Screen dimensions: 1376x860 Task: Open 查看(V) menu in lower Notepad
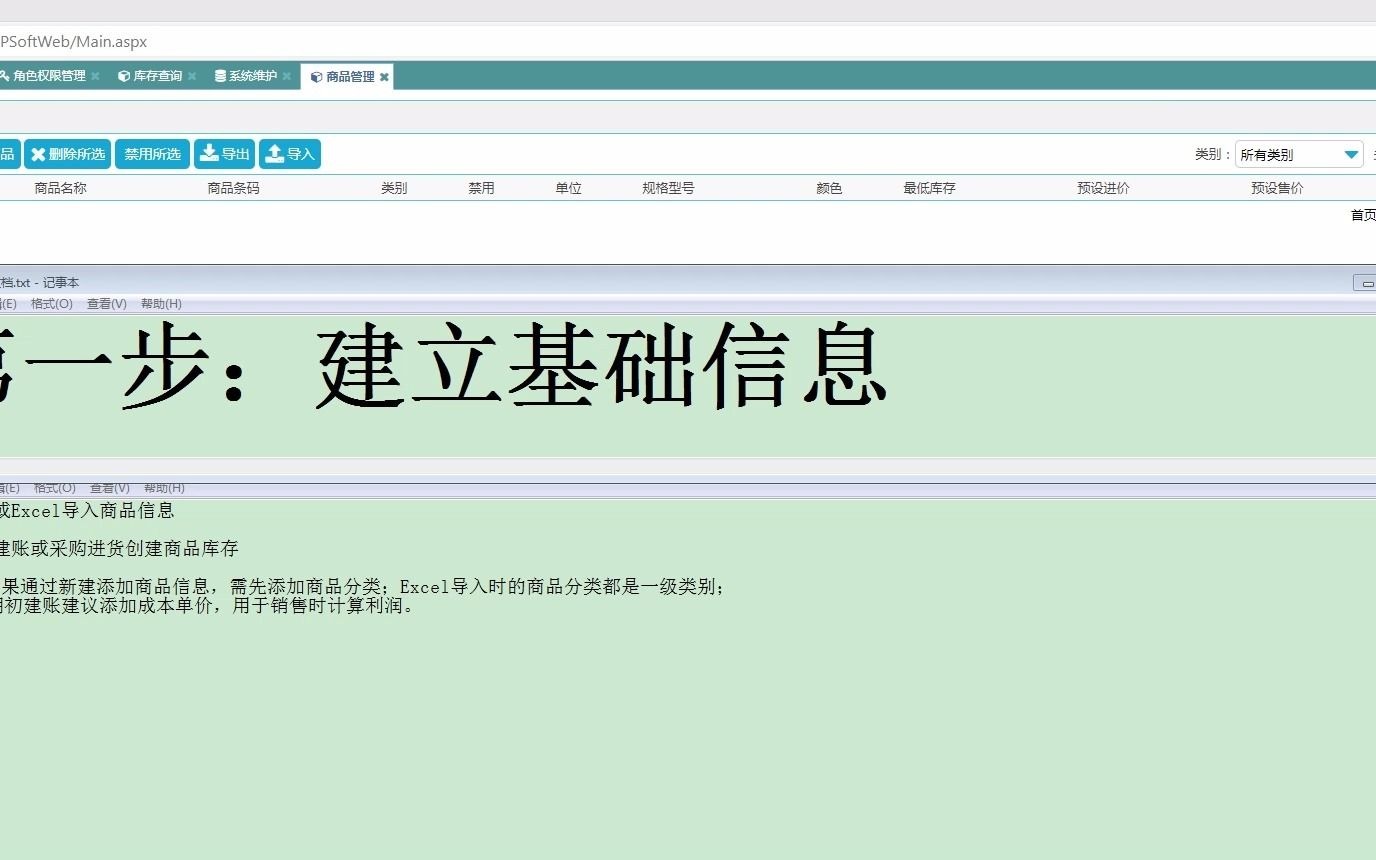(110, 488)
